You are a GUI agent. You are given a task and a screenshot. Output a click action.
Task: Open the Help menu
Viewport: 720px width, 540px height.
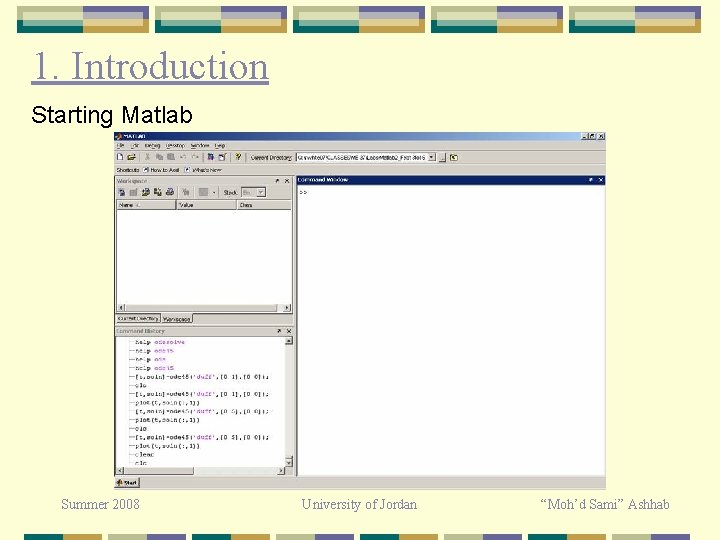pos(220,146)
